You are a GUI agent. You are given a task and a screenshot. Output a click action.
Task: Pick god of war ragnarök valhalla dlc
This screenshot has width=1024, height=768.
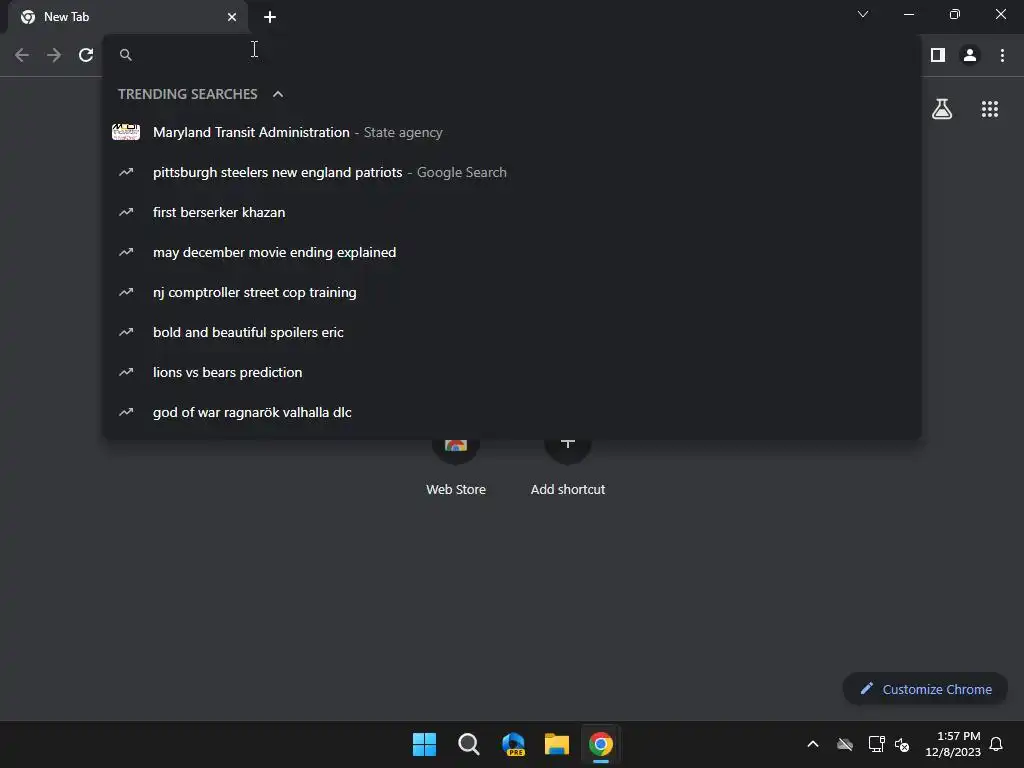tap(512, 412)
